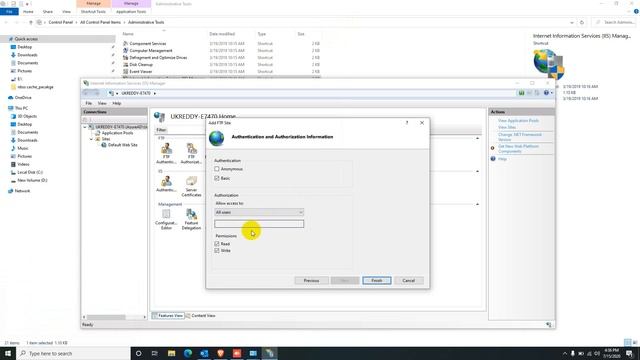
Task: Select Default Web Site in tree
Action: 119,145
